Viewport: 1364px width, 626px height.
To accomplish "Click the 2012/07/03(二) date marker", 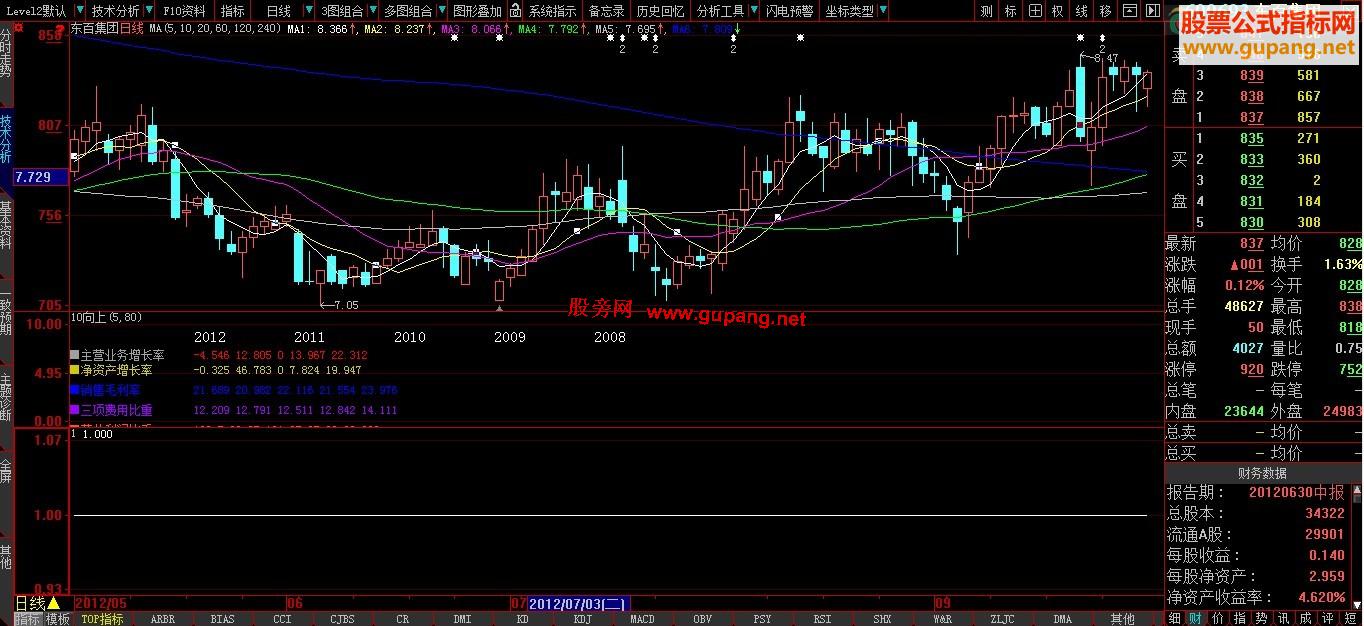I will tap(577, 603).
